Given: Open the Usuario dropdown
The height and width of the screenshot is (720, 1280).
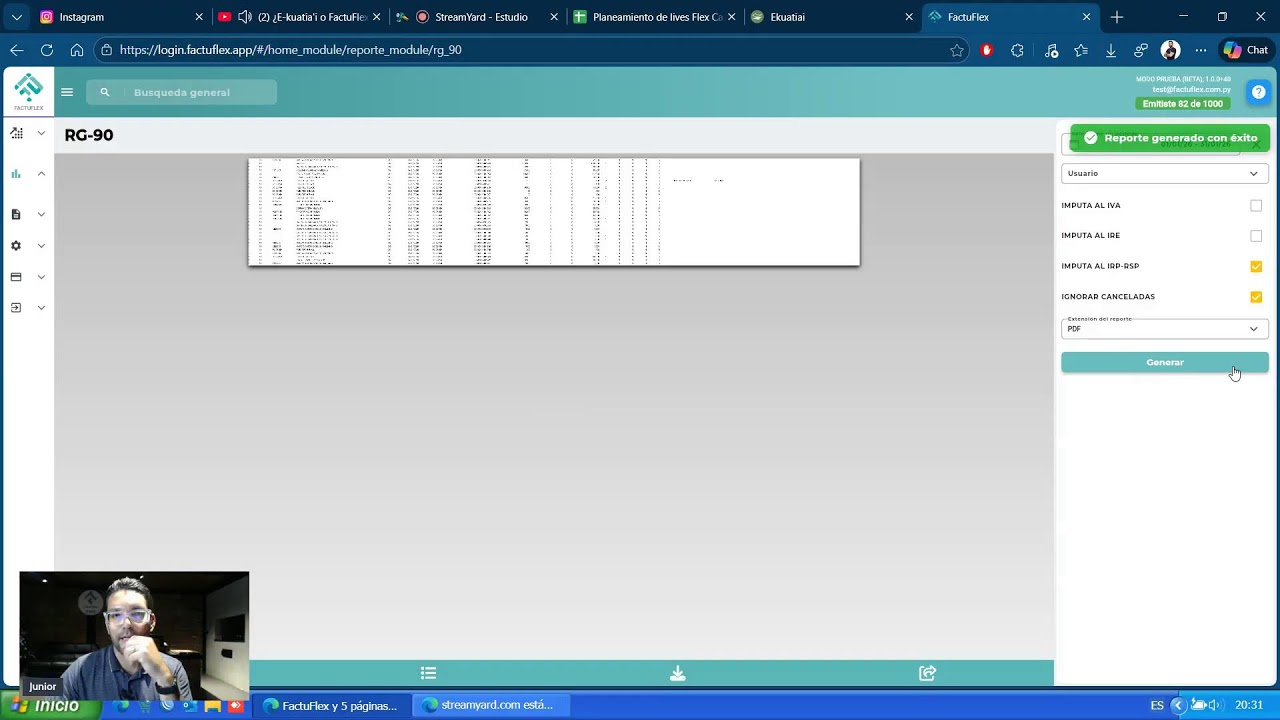Looking at the screenshot, I should [1165, 173].
